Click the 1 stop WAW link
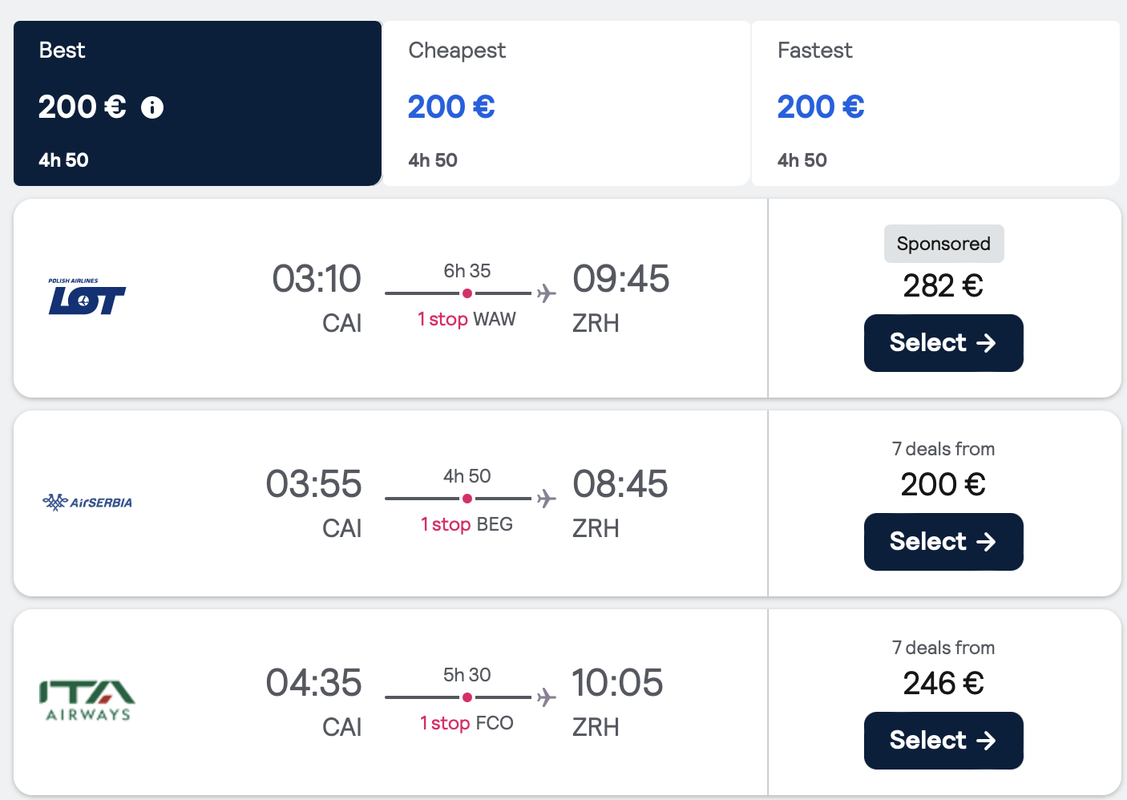This screenshot has height=800, width=1127. (466, 319)
